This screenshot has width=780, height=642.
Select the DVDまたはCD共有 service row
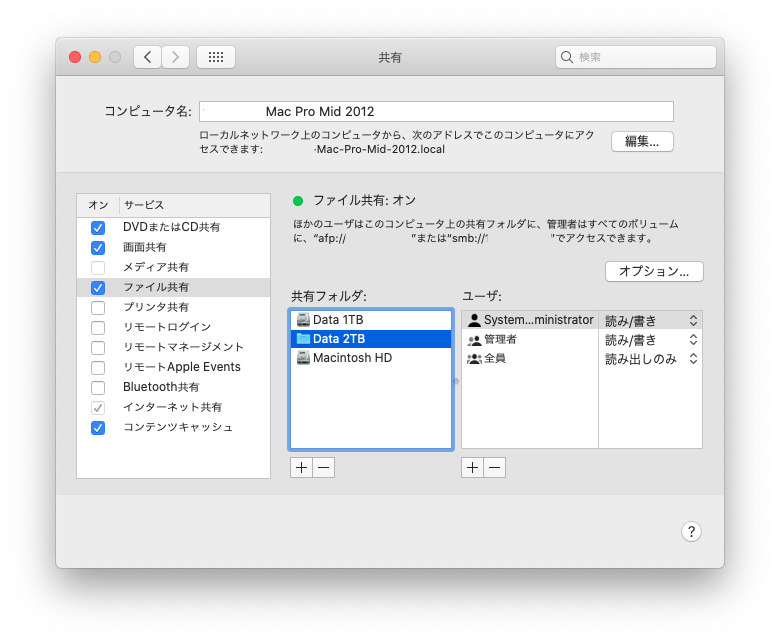point(174,227)
